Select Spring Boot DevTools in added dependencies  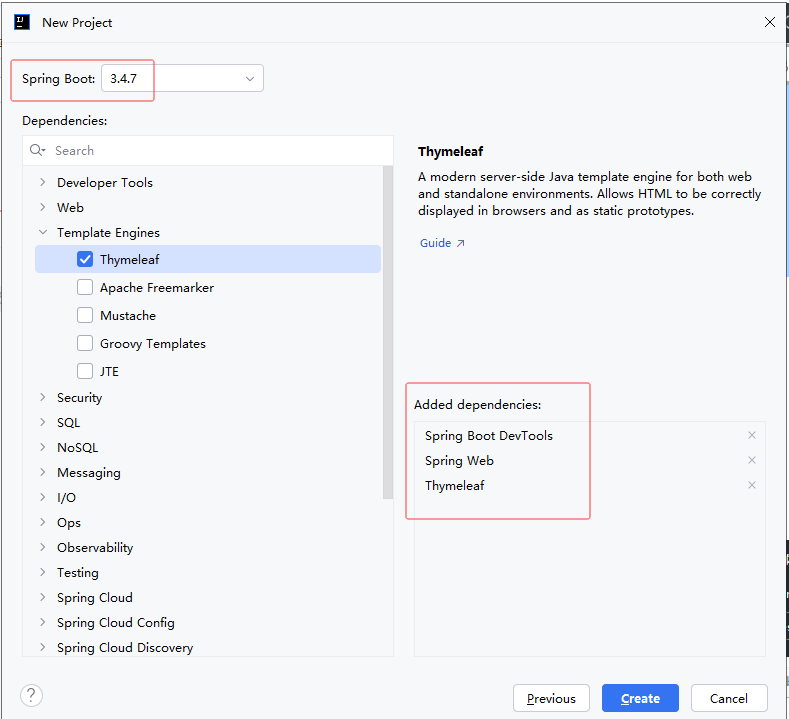[x=489, y=435]
